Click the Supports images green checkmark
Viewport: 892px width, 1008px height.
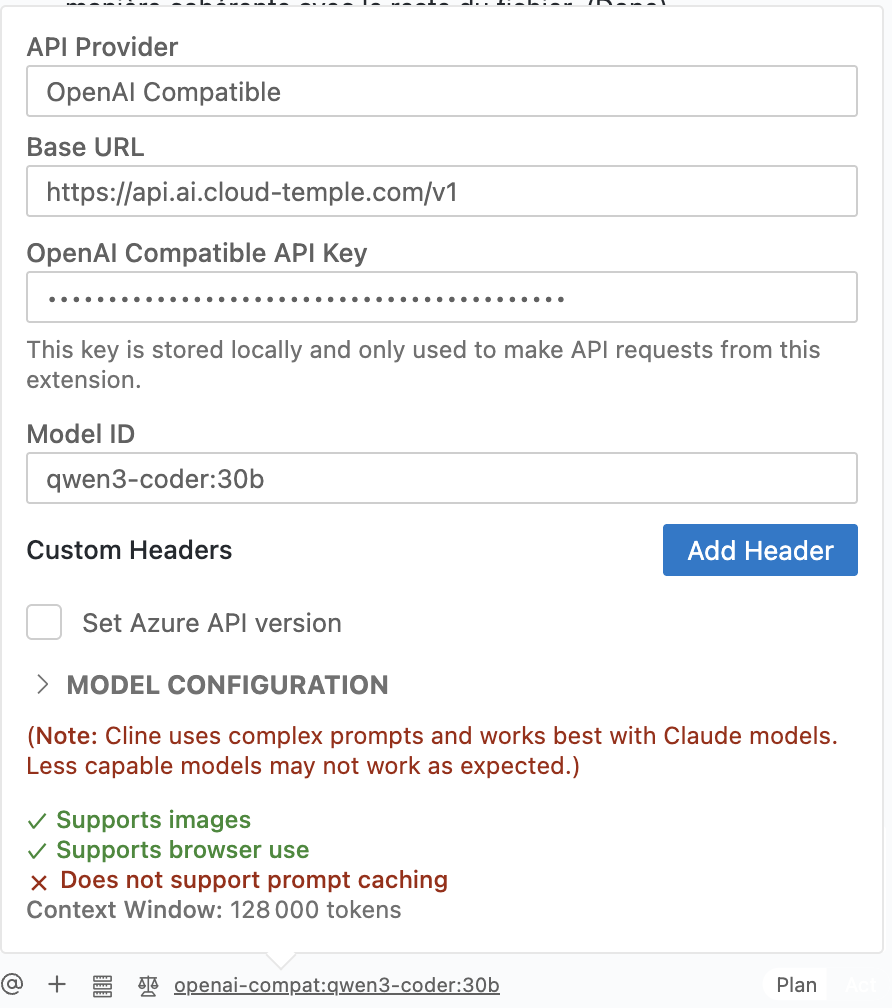point(37,821)
